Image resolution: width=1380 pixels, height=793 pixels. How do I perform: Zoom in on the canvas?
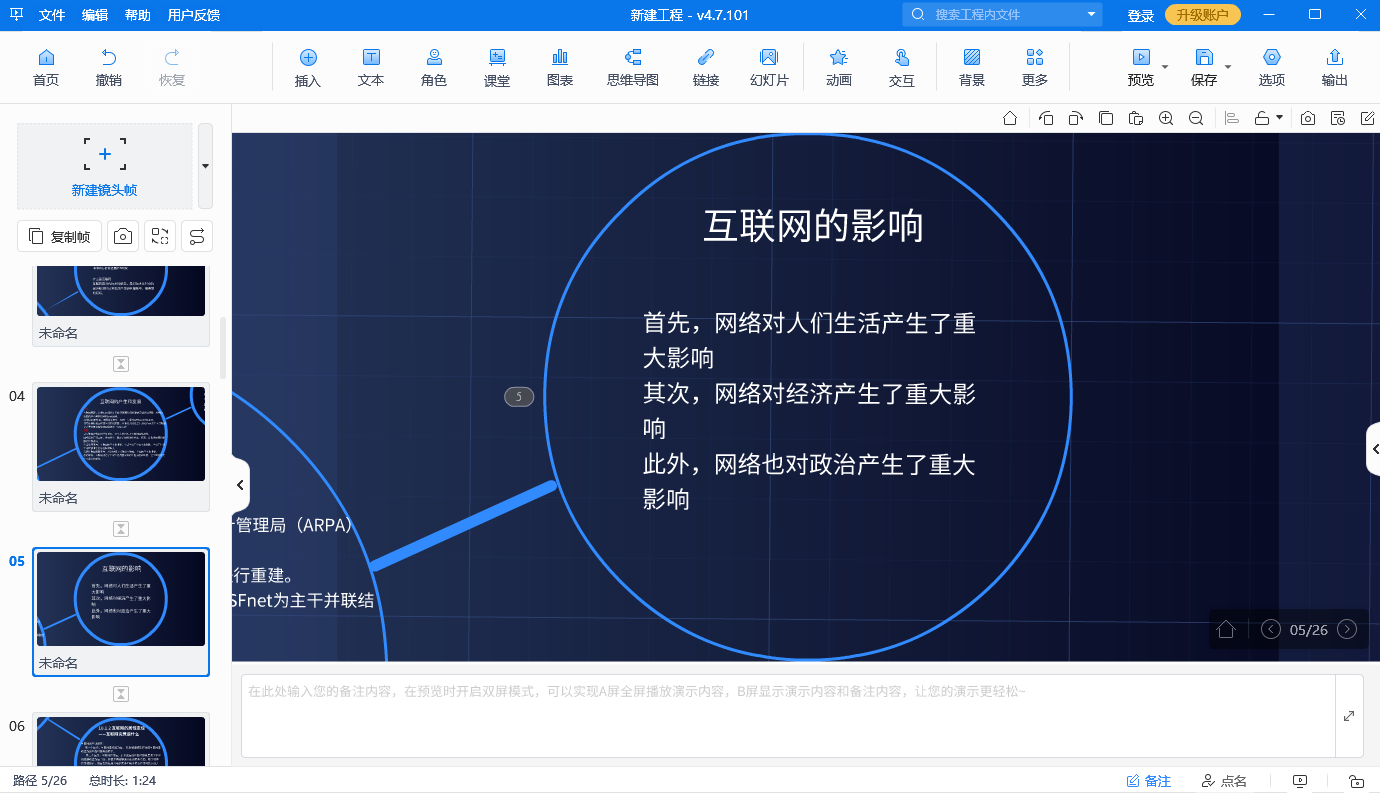[1166, 118]
